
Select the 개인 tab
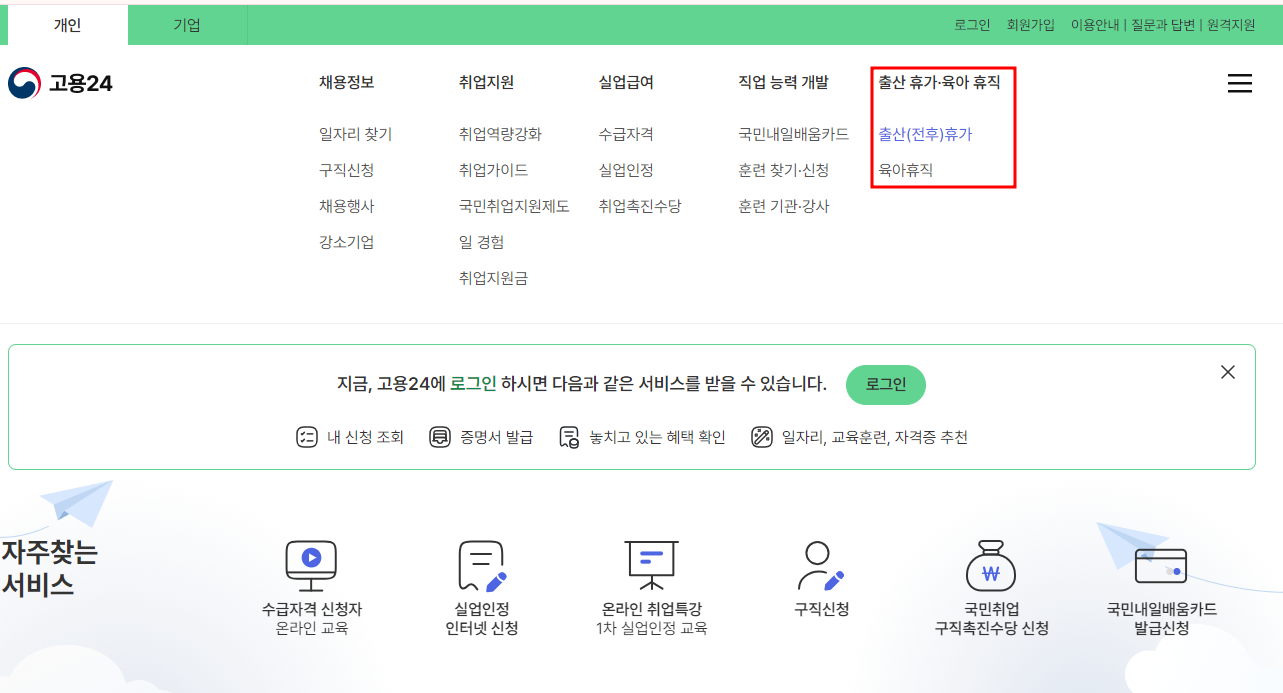click(x=66, y=24)
